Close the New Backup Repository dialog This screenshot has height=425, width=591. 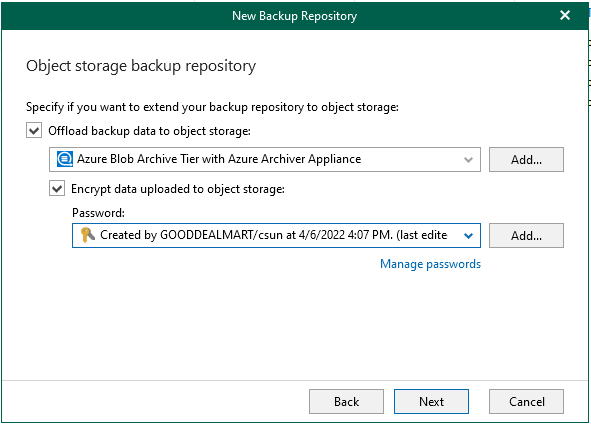[565, 15]
